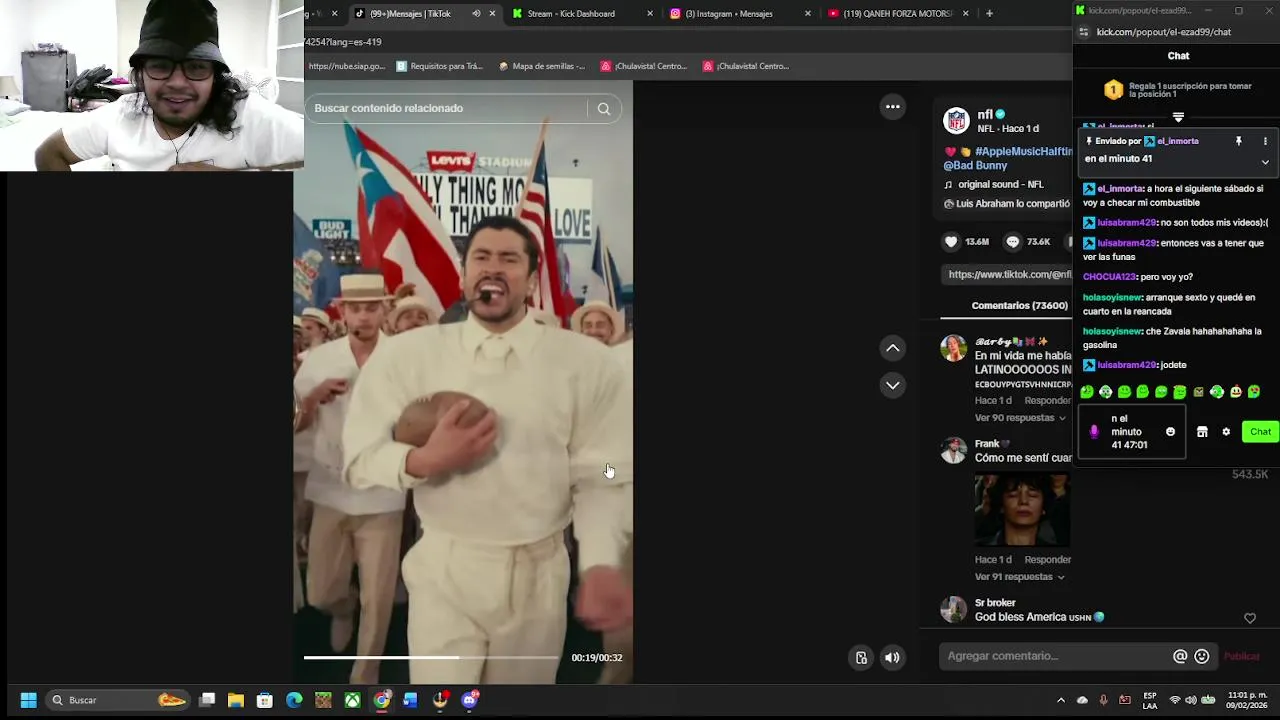Open the comments bubble showing 73.6K
The width and height of the screenshot is (1280, 720).
click(1013, 242)
